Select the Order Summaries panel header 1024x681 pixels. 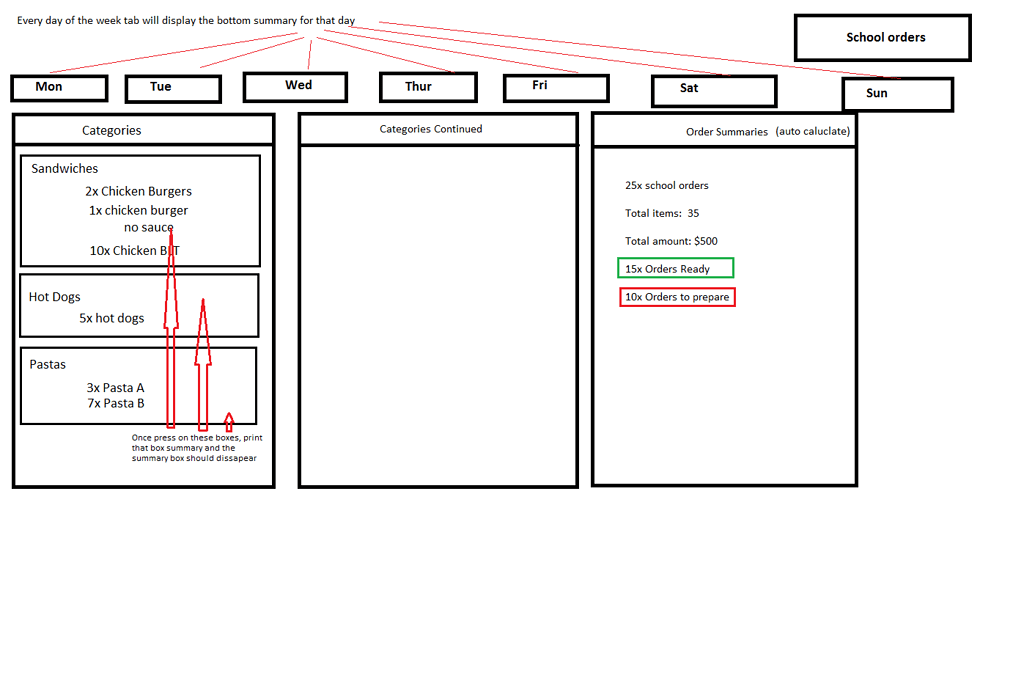pos(724,131)
